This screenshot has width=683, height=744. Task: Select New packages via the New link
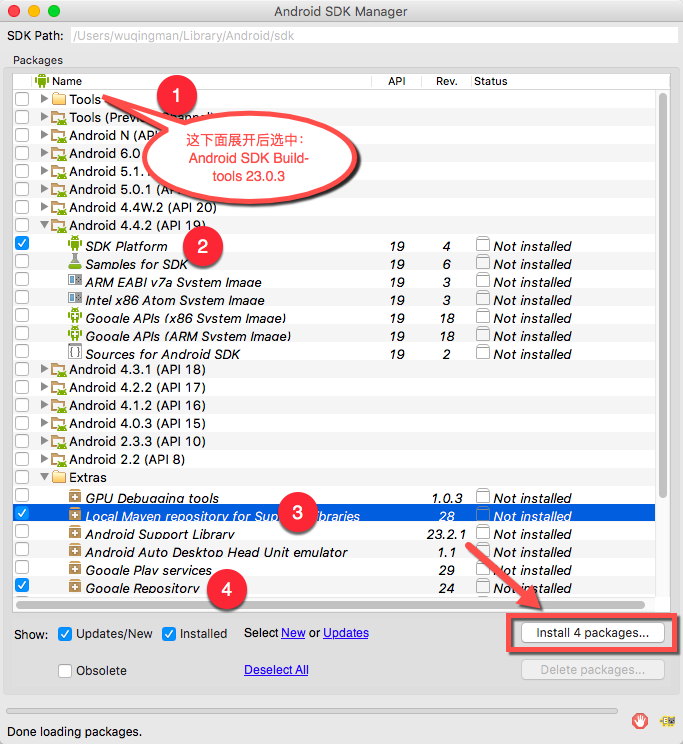point(293,633)
